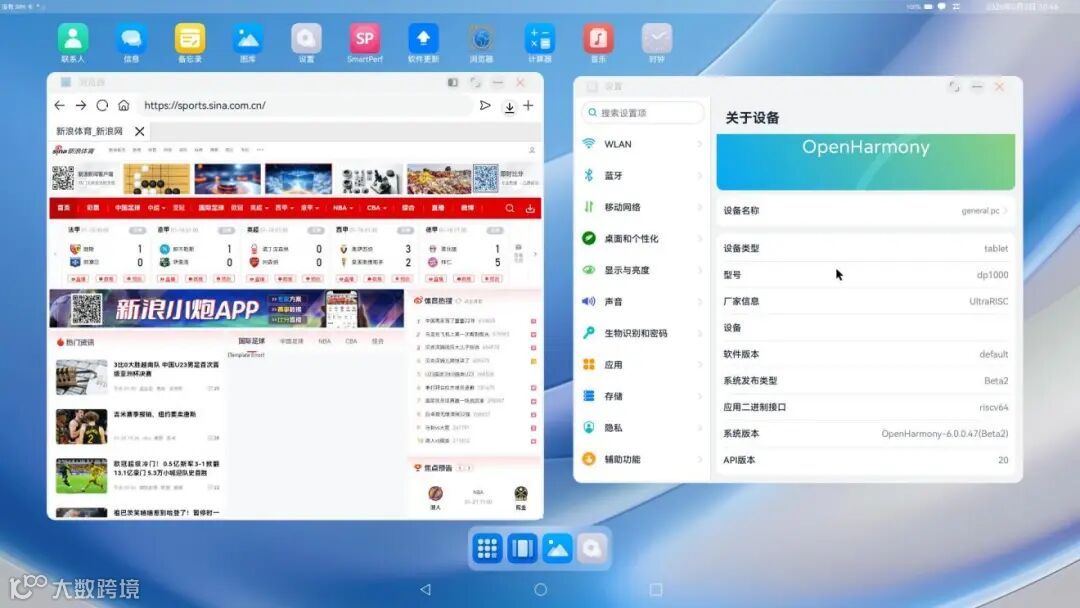Click the 蓝牙 bluetooth icon in settings
The width and height of the screenshot is (1080, 608).
pos(589,175)
